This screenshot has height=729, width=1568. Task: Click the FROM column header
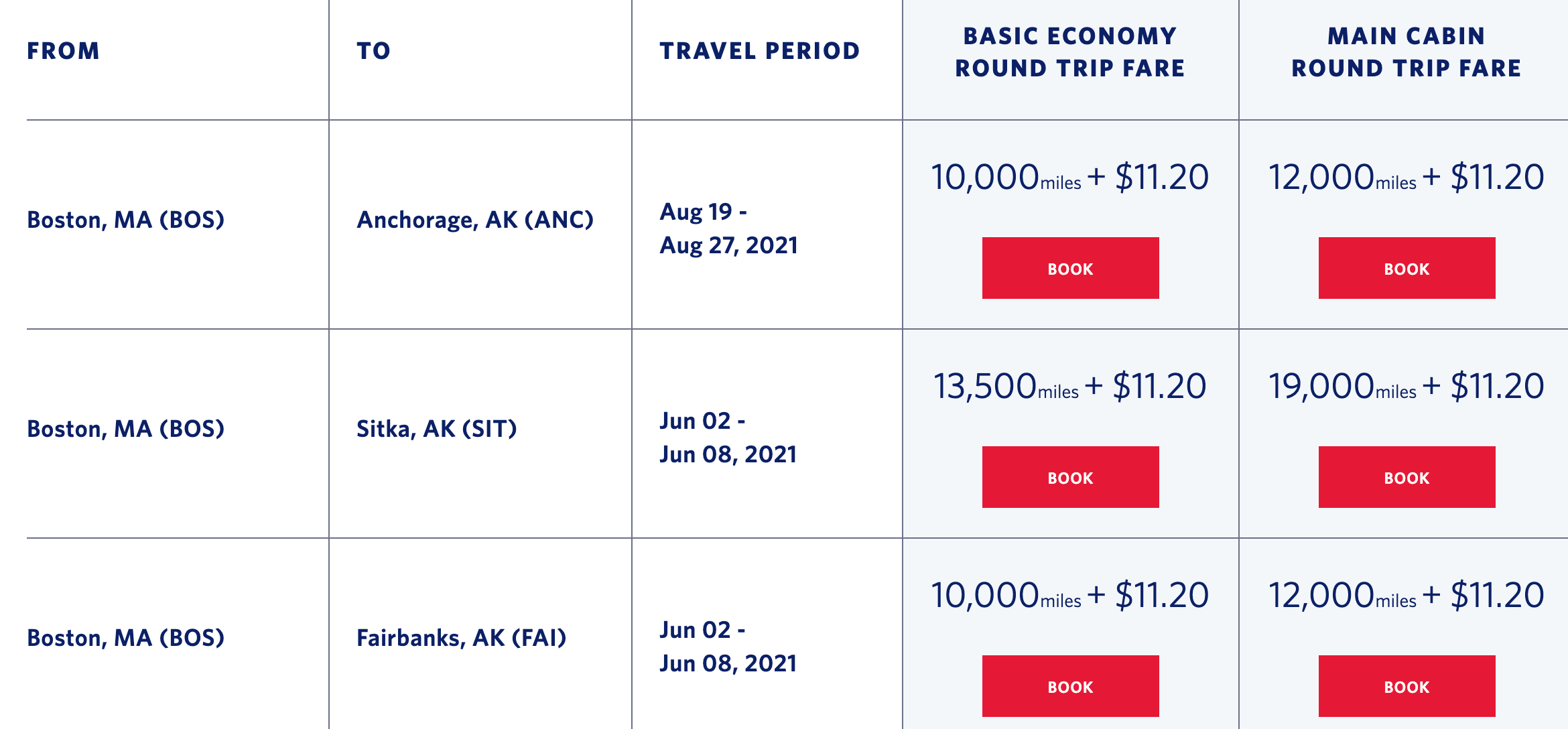63,51
